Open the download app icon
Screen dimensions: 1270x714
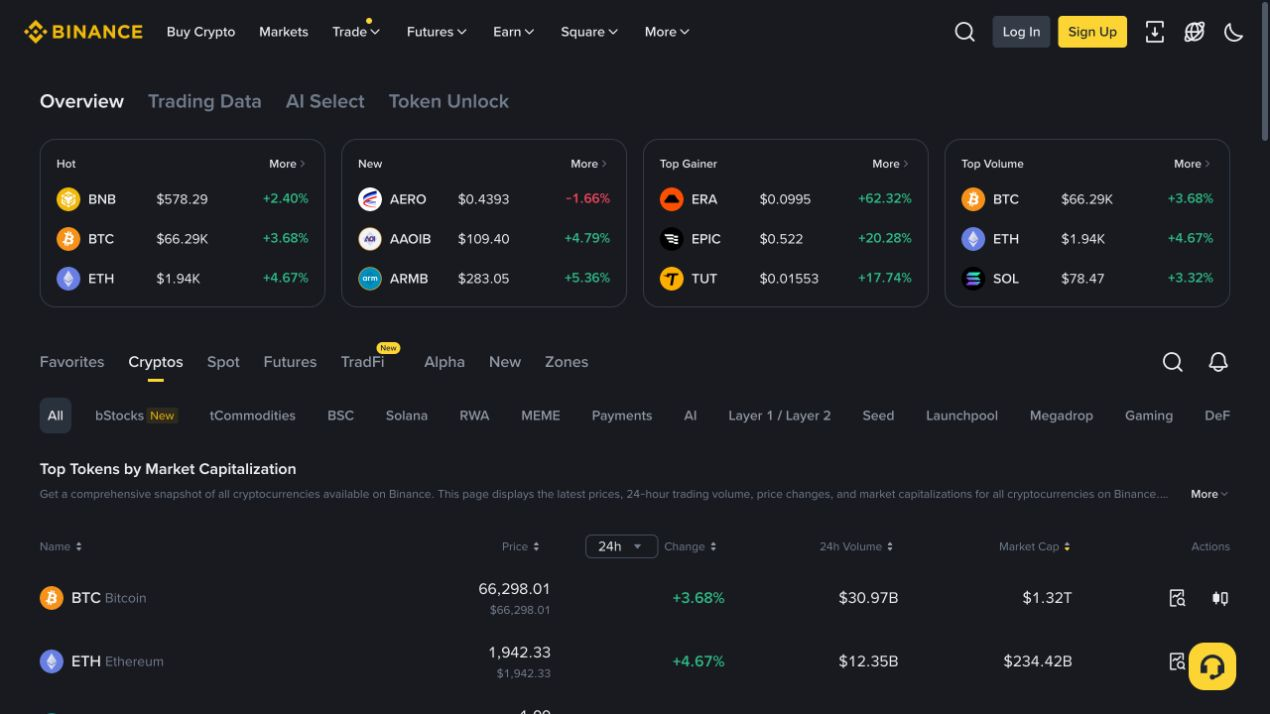pos(1154,32)
